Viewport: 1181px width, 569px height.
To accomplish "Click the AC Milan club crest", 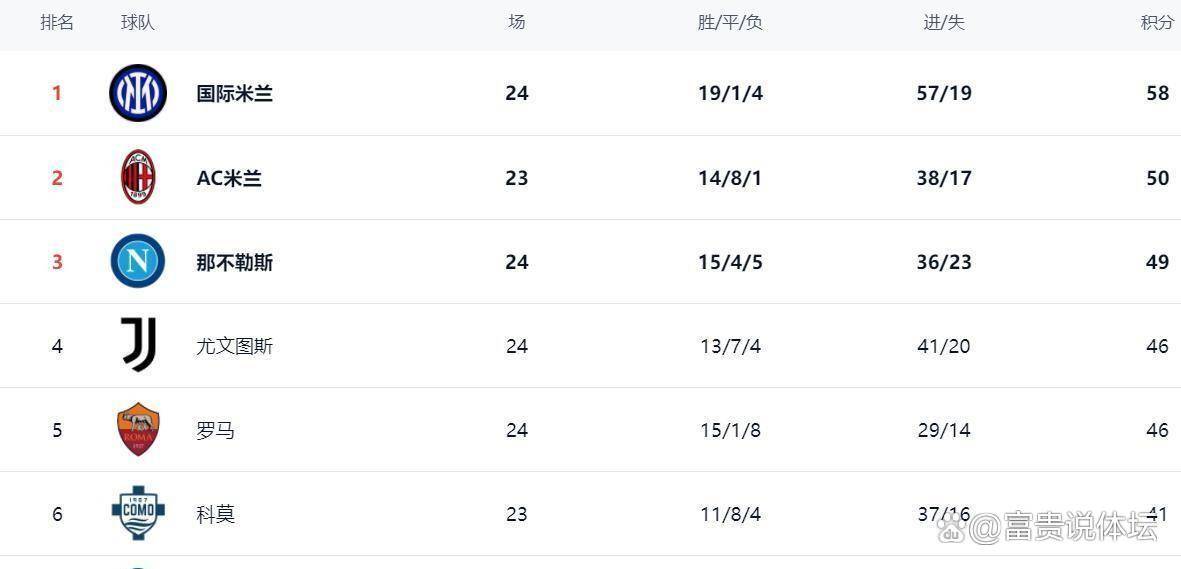I will click(x=138, y=177).
